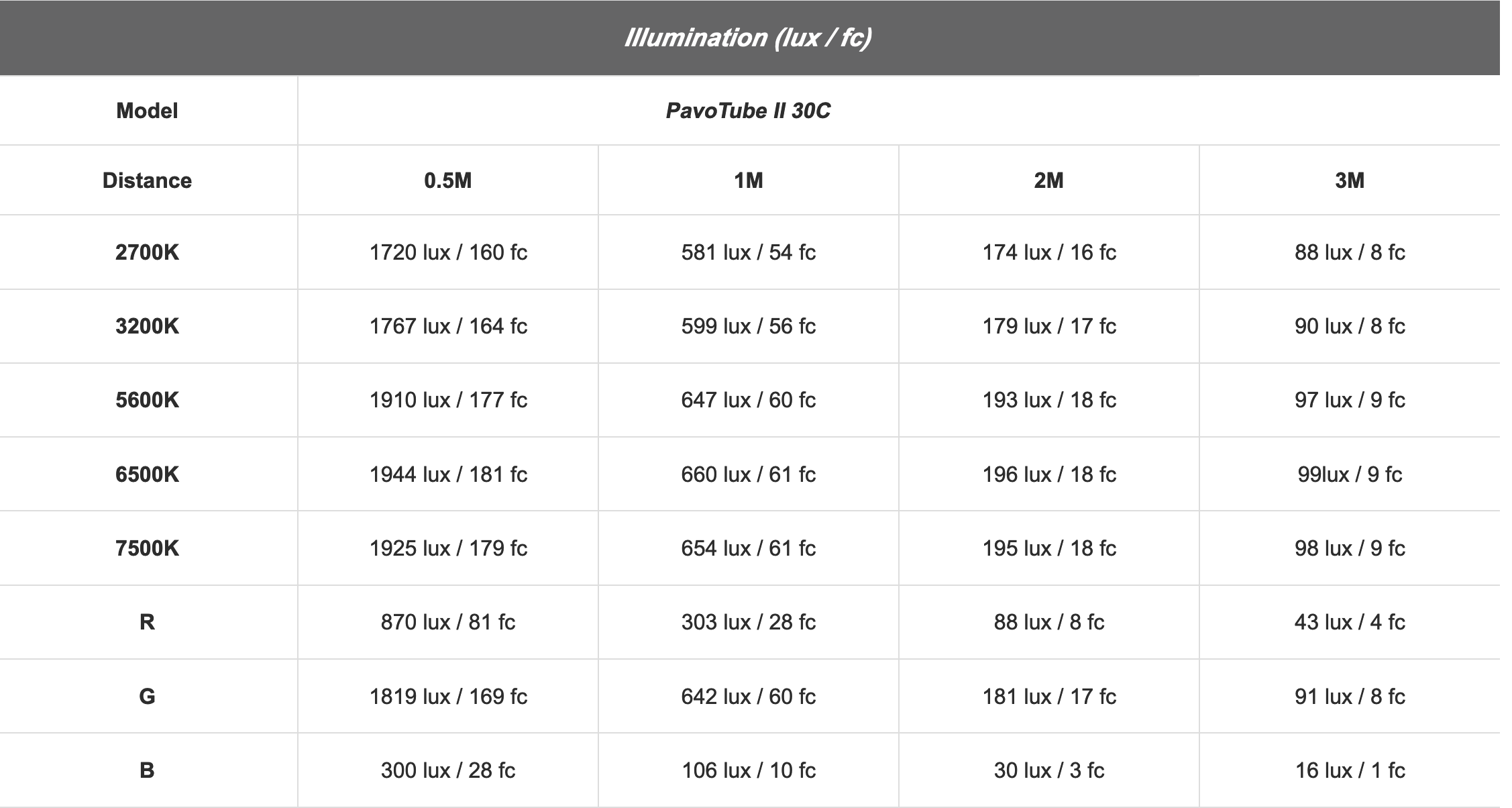Viewport: 1512px width, 808px height.
Task: Select the 193 lux / 18 fc cell
Action: pos(1049,400)
